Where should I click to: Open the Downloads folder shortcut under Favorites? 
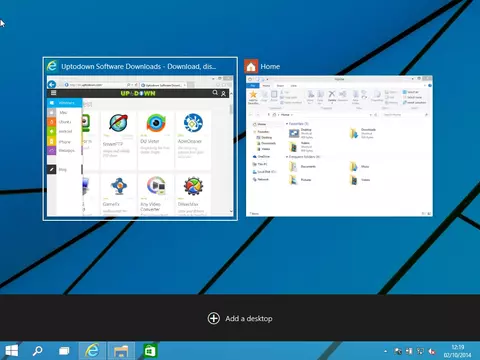pos(363,133)
